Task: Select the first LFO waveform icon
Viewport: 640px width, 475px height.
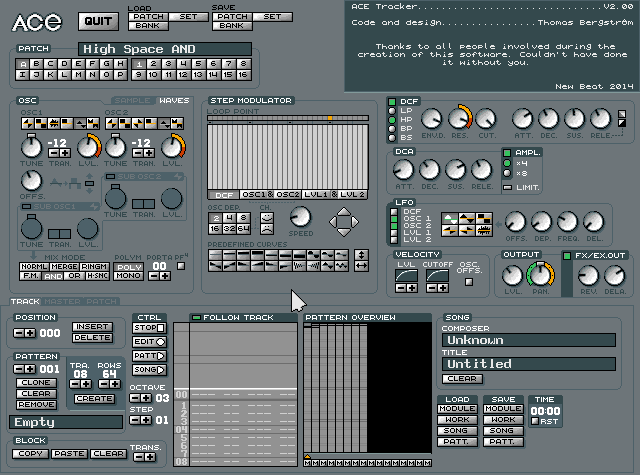Action: [x=449, y=219]
